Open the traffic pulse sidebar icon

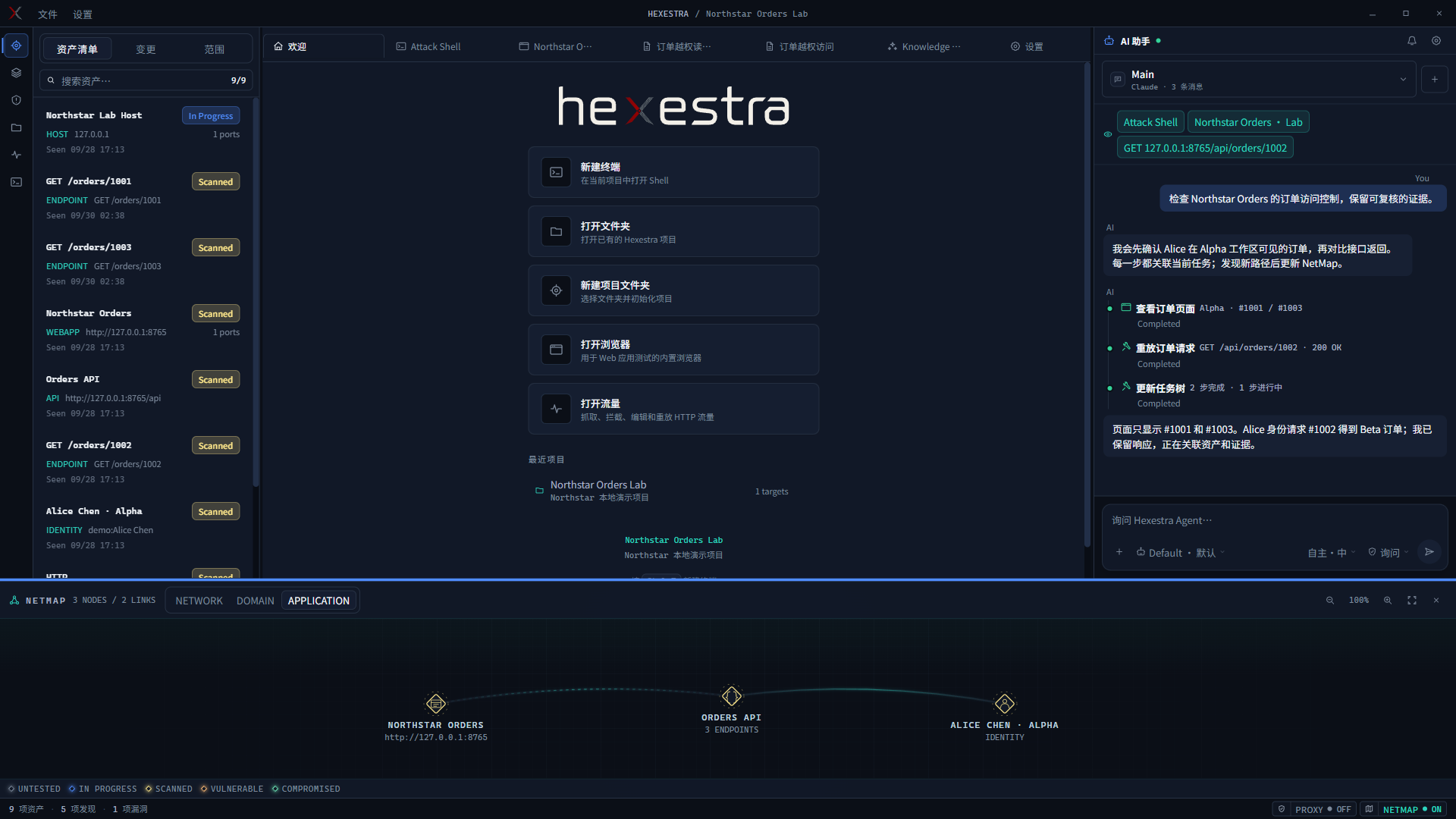click(16, 155)
